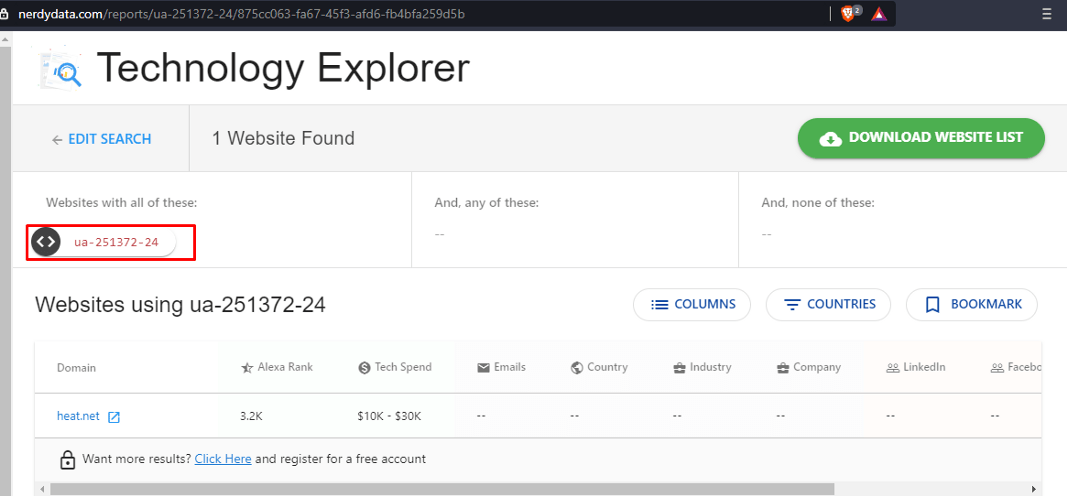The height and width of the screenshot is (496, 1067).
Task: Sort by Domain column header
Action: click(x=76, y=368)
